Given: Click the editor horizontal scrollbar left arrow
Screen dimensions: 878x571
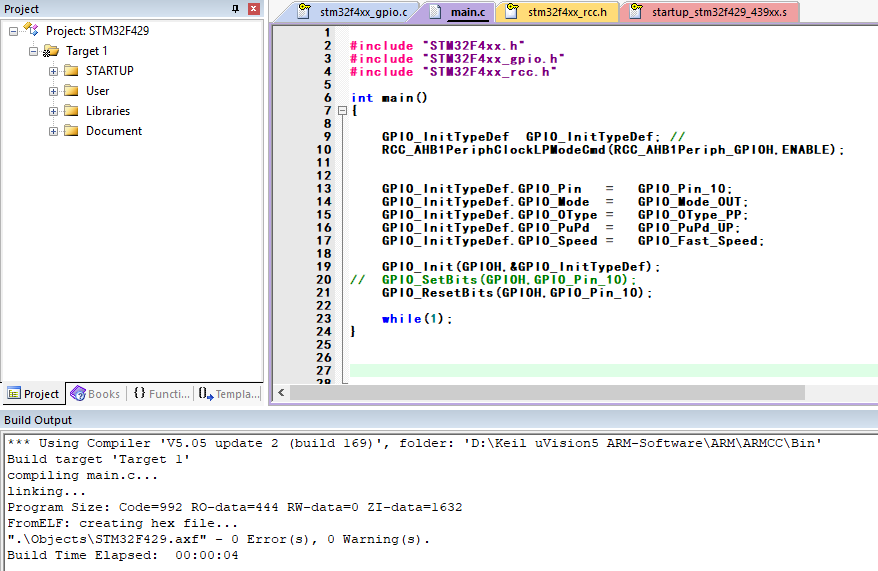Looking at the screenshot, I should (x=279, y=394).
